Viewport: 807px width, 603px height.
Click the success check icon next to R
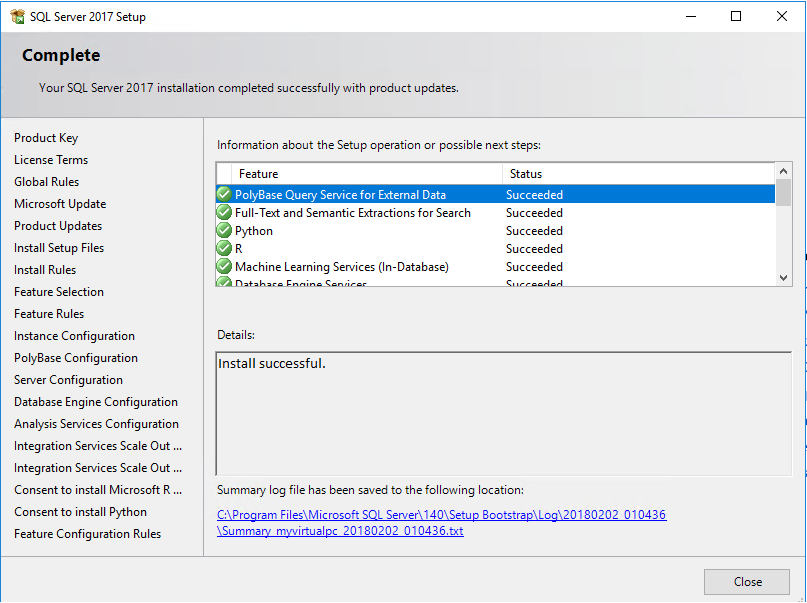coord(224,249)
